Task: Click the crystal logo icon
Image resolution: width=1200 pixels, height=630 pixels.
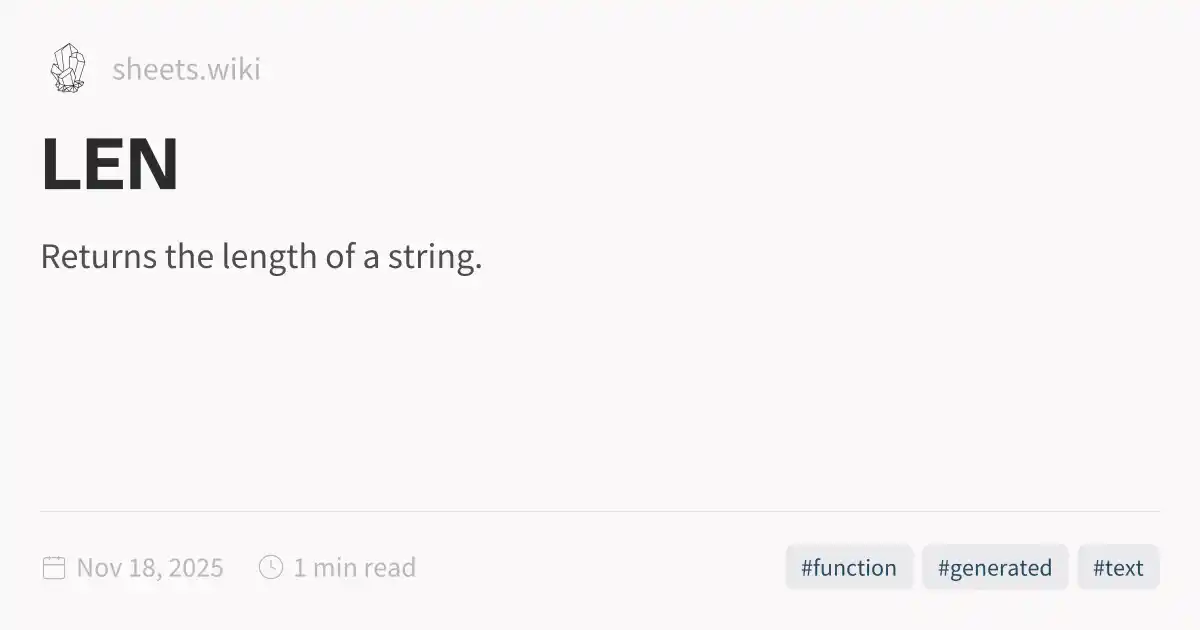Action: pyautogui.click(x=68, y=68)
